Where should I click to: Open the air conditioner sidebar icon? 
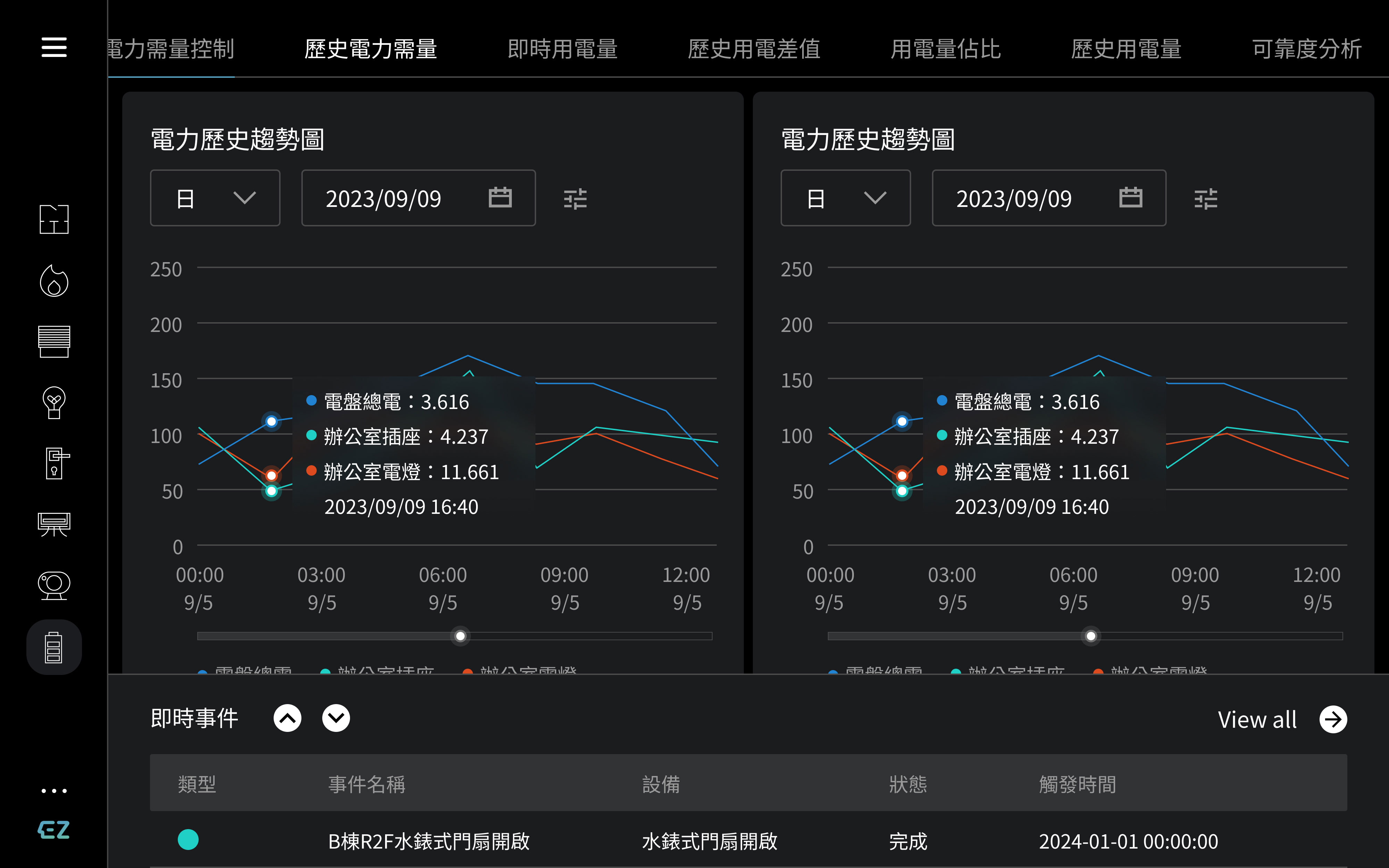54,524
